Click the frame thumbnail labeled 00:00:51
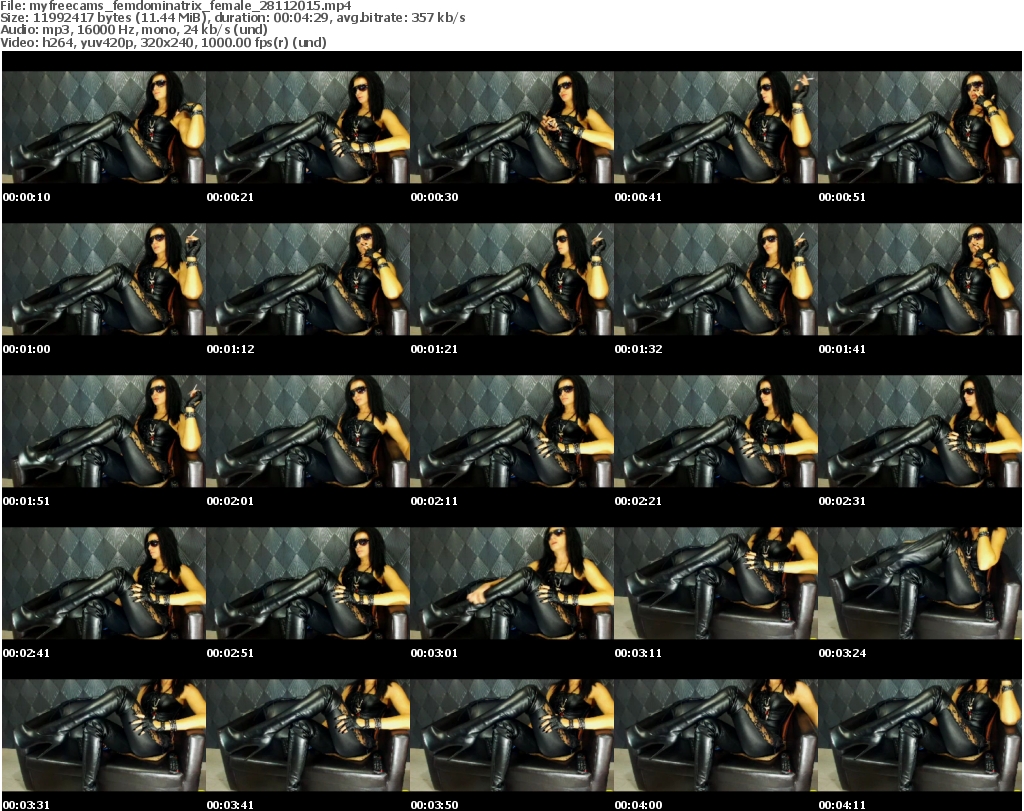This screenshot has width=1024, height=811. click(920, 127)
